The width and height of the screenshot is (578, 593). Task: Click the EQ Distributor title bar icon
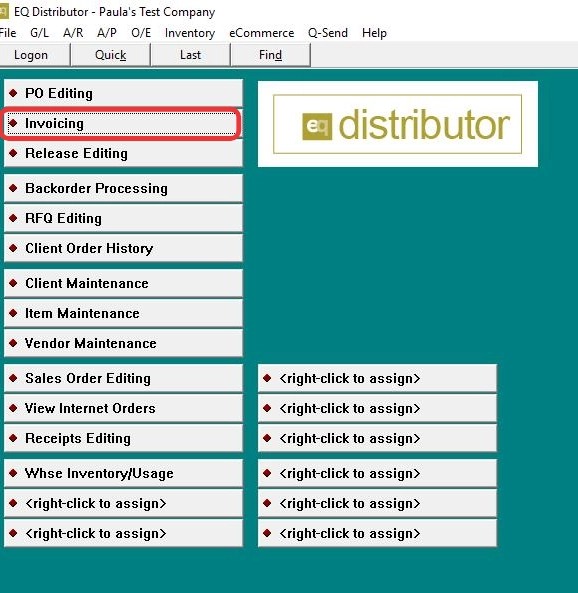click(x=3, y=12)
